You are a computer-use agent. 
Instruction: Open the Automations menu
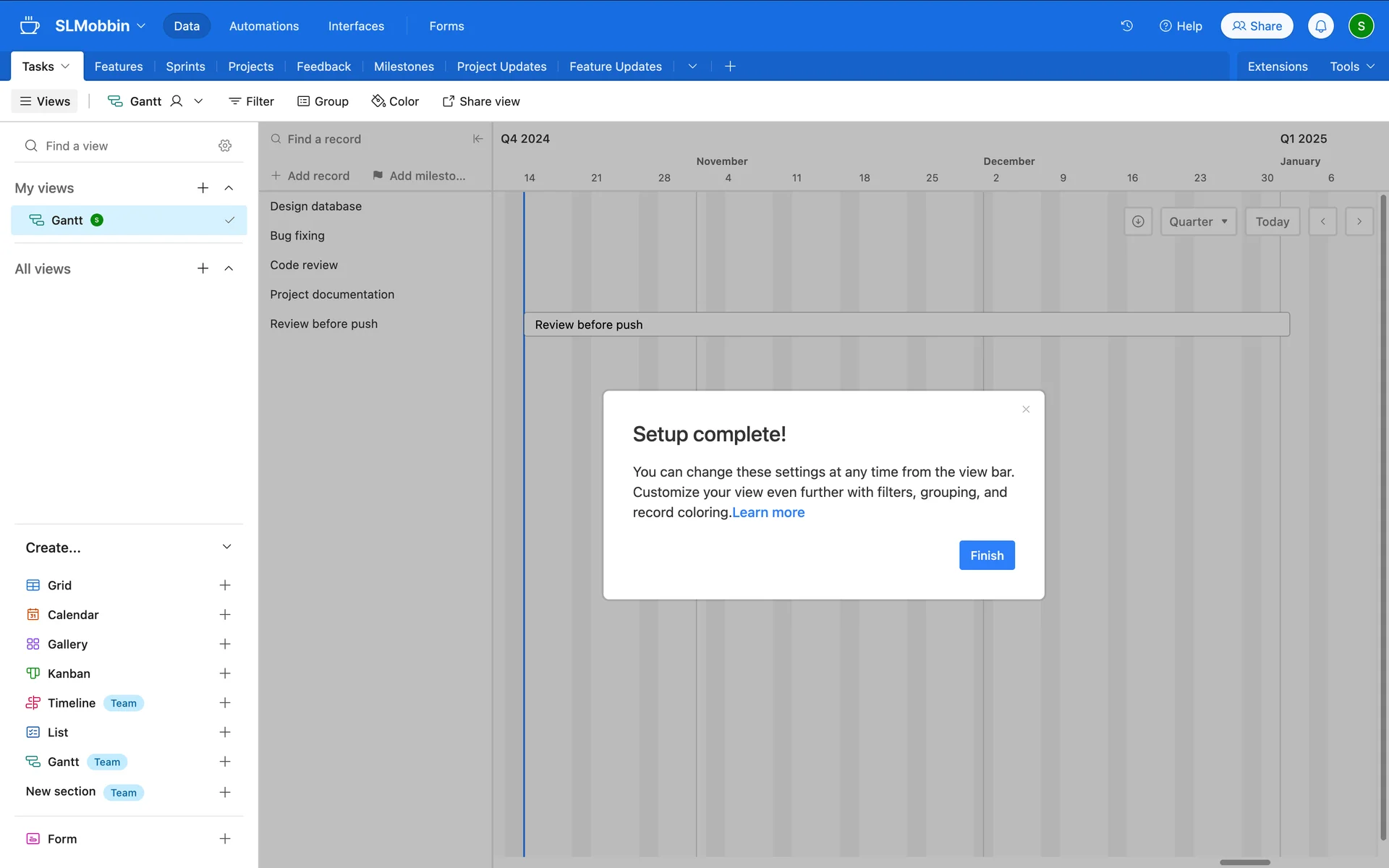[264, 26]
